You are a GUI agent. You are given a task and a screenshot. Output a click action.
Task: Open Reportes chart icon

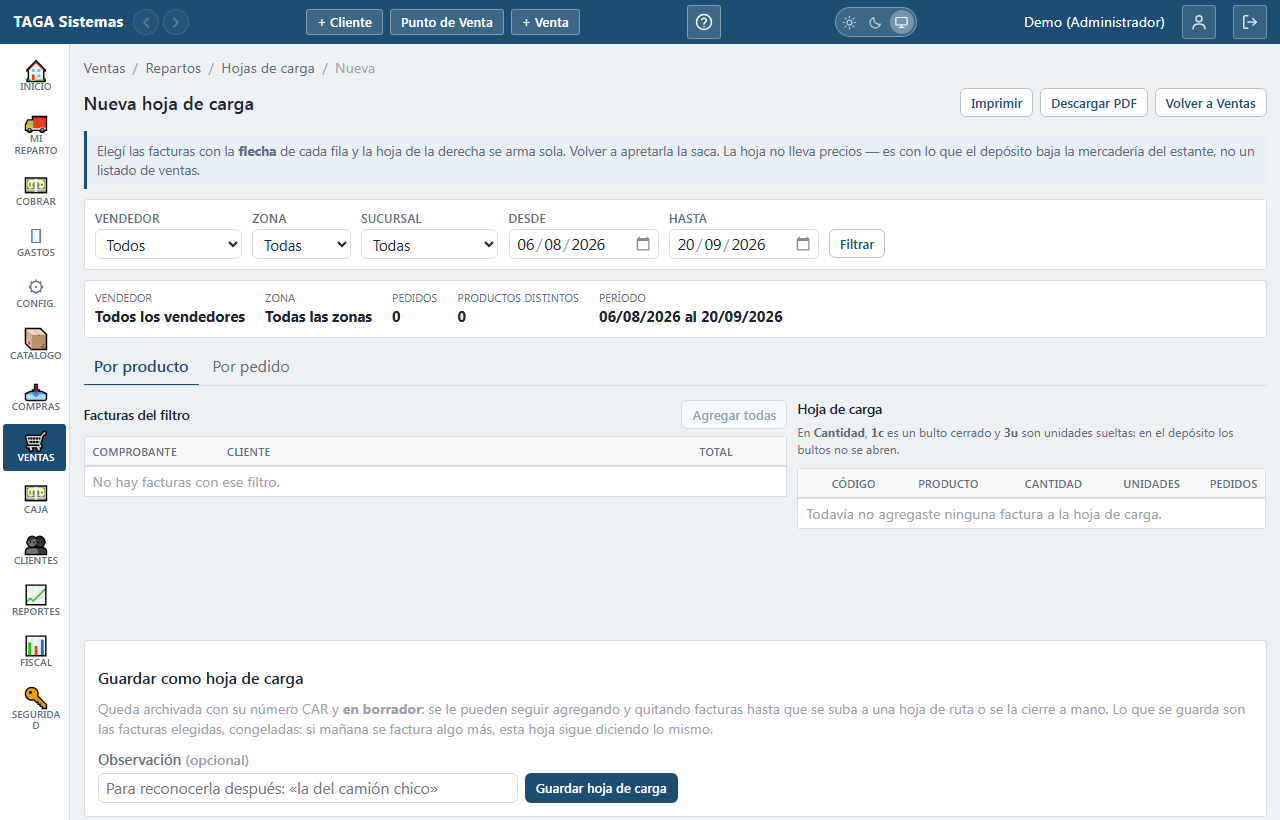pyautogui.click(x=35, y=601)
